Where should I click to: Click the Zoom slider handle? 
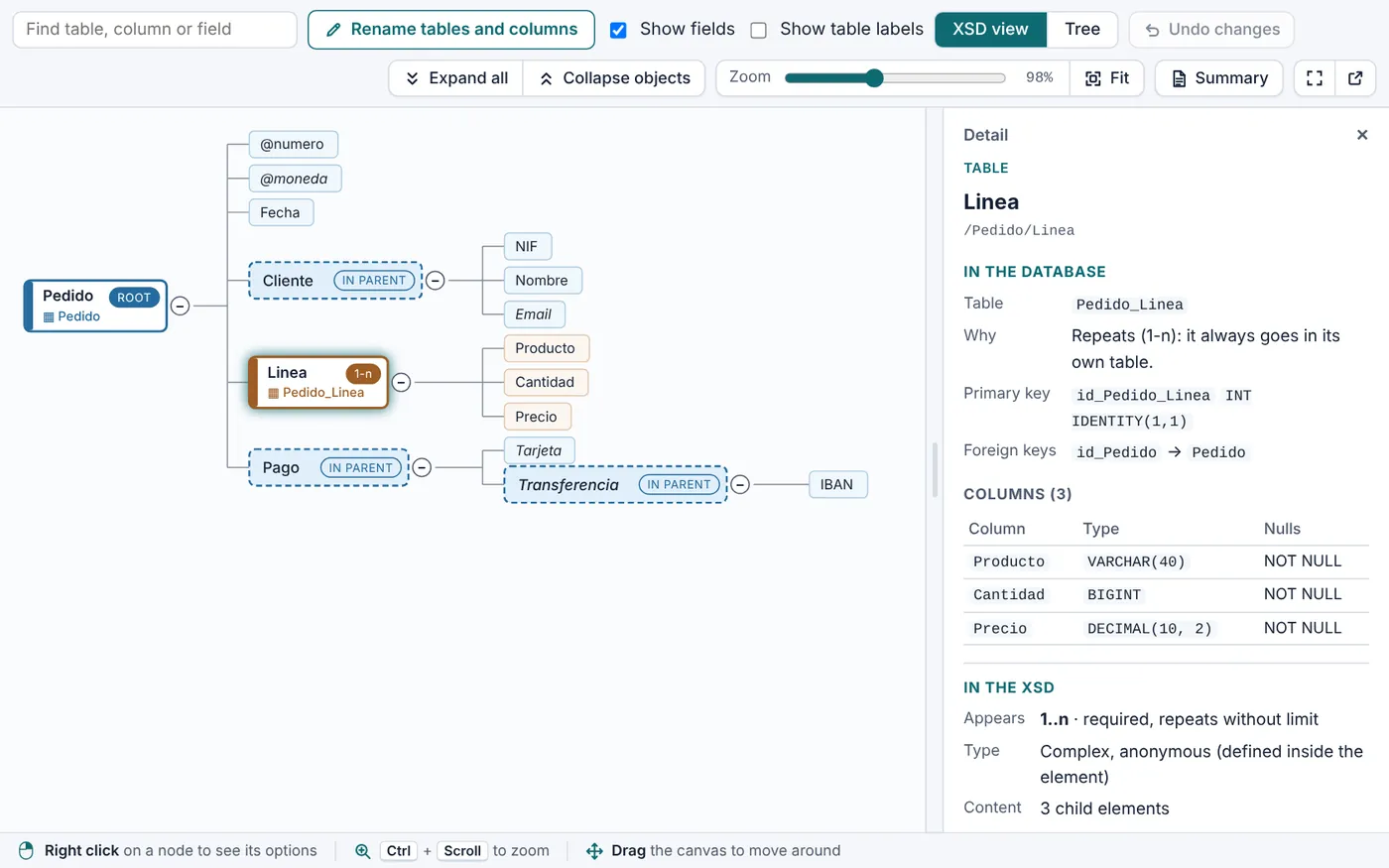874,78
